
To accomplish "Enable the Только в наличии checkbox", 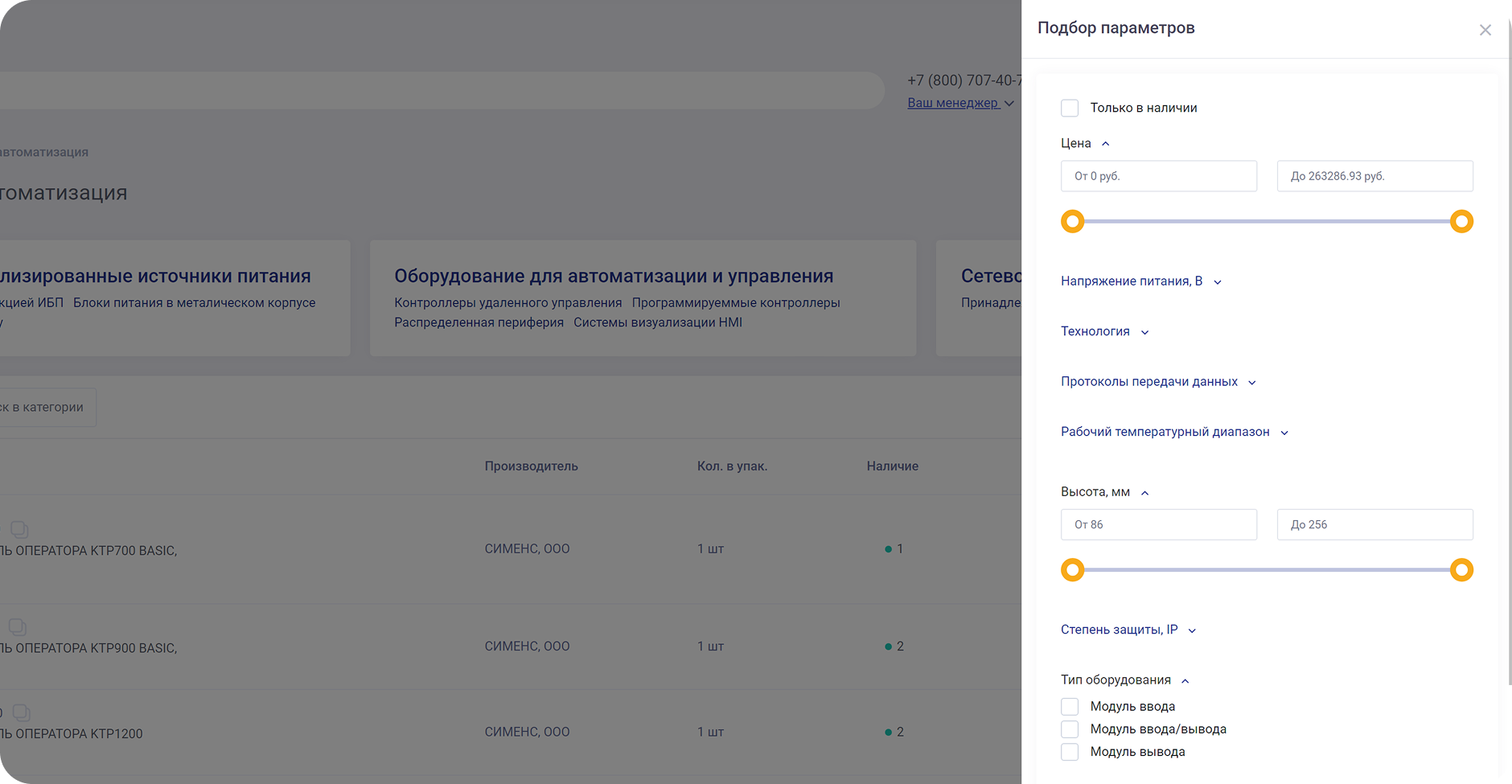I will point(1070,108).
